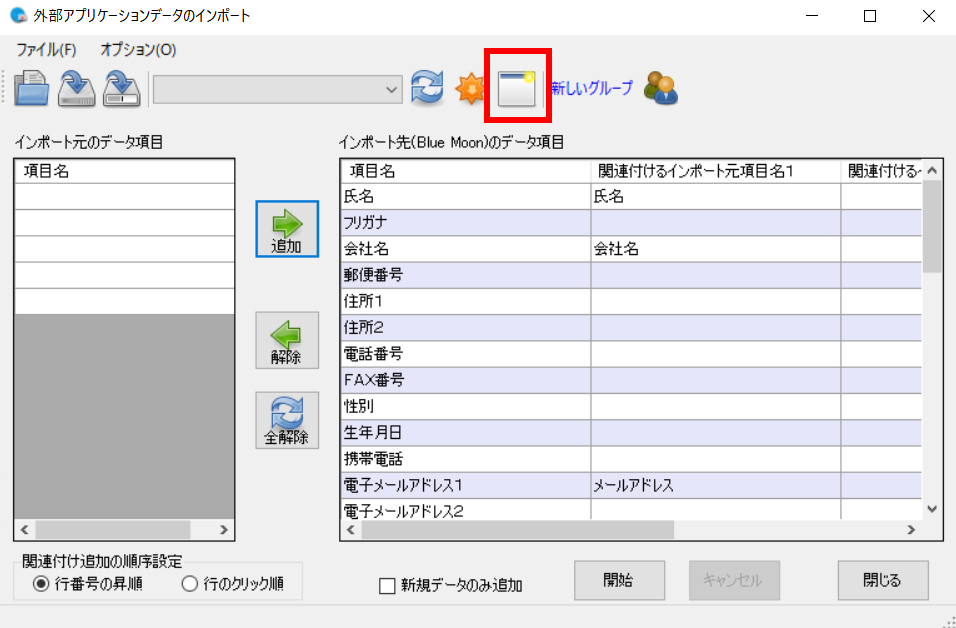Click the new window icon in toolbar
The width and height of the screenshot is (956, 628).
click(517, 88)
